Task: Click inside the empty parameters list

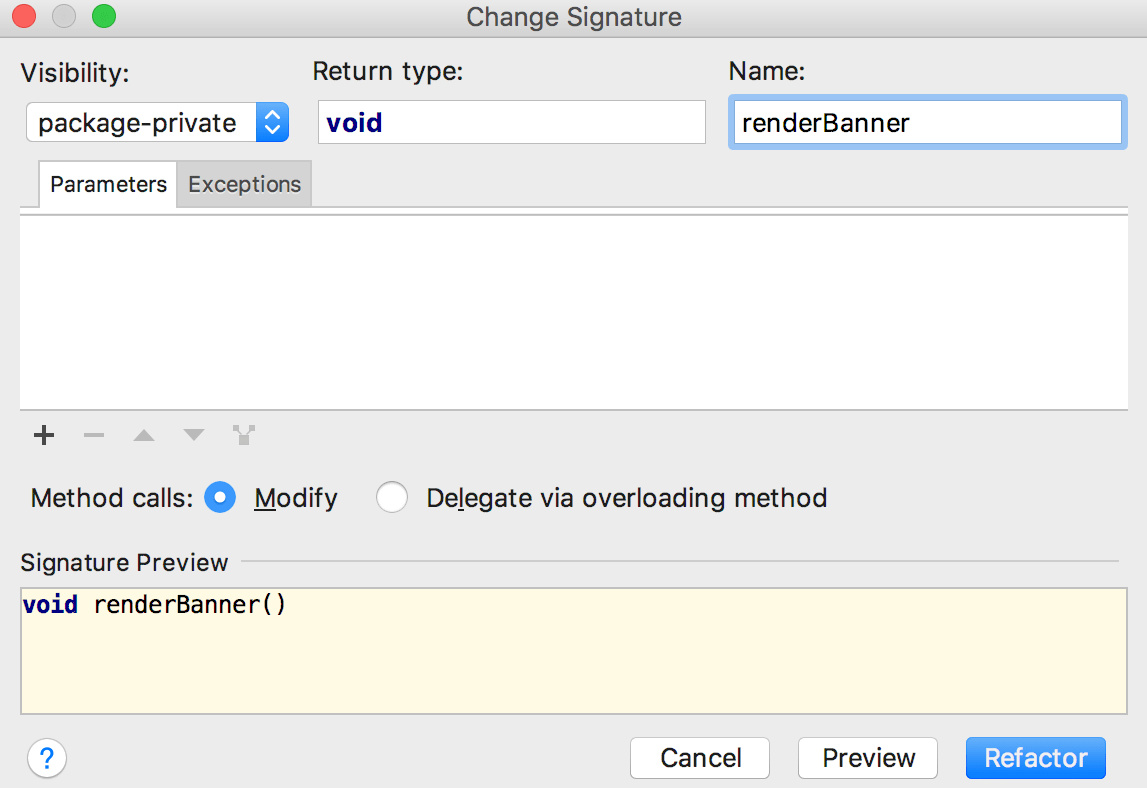Action: [x=573, y=310]
